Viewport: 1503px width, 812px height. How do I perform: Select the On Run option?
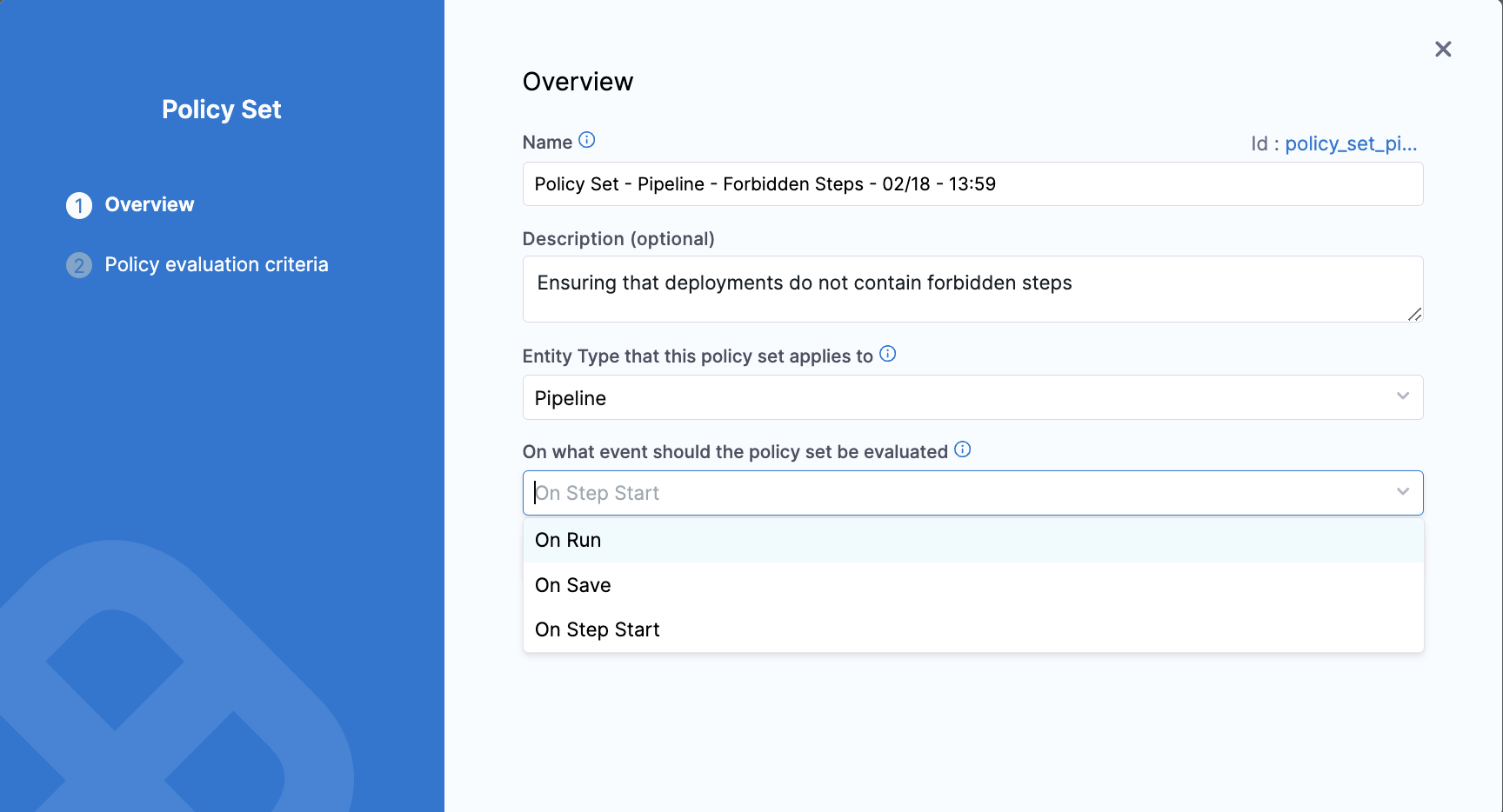(x=568, y=540)
